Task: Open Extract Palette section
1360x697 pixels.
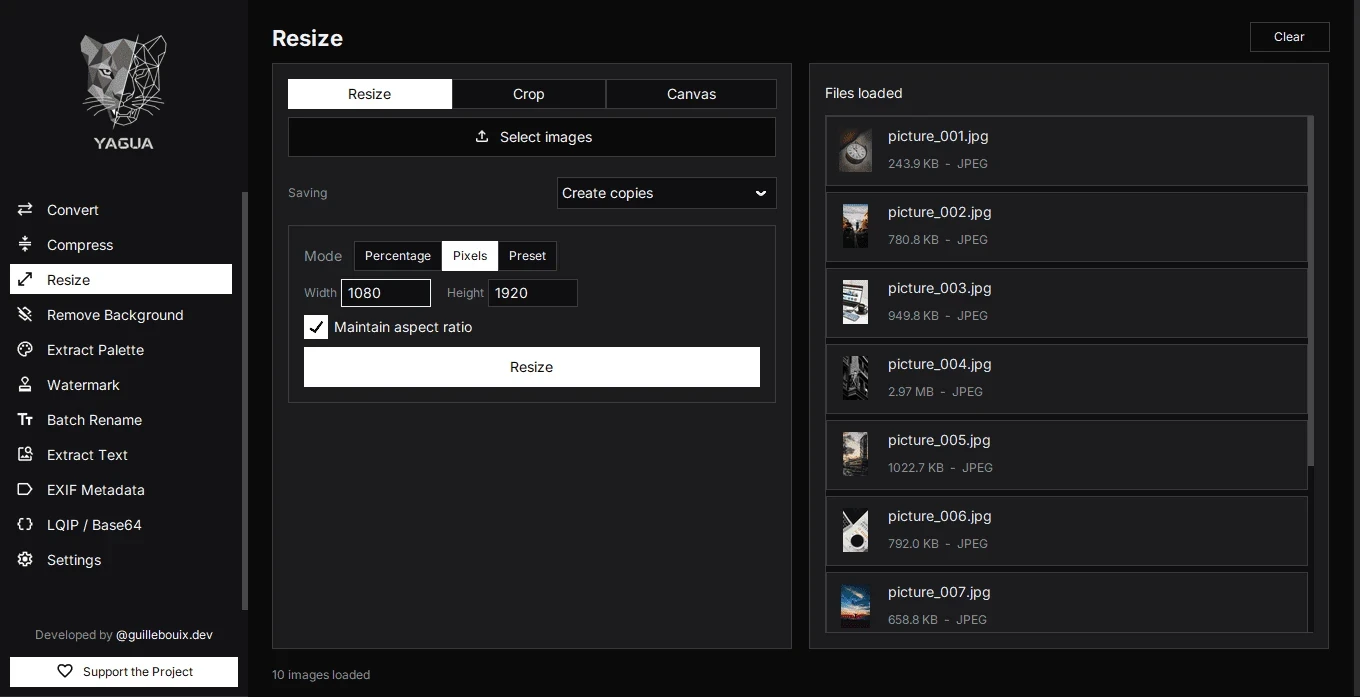Action: 121,350
